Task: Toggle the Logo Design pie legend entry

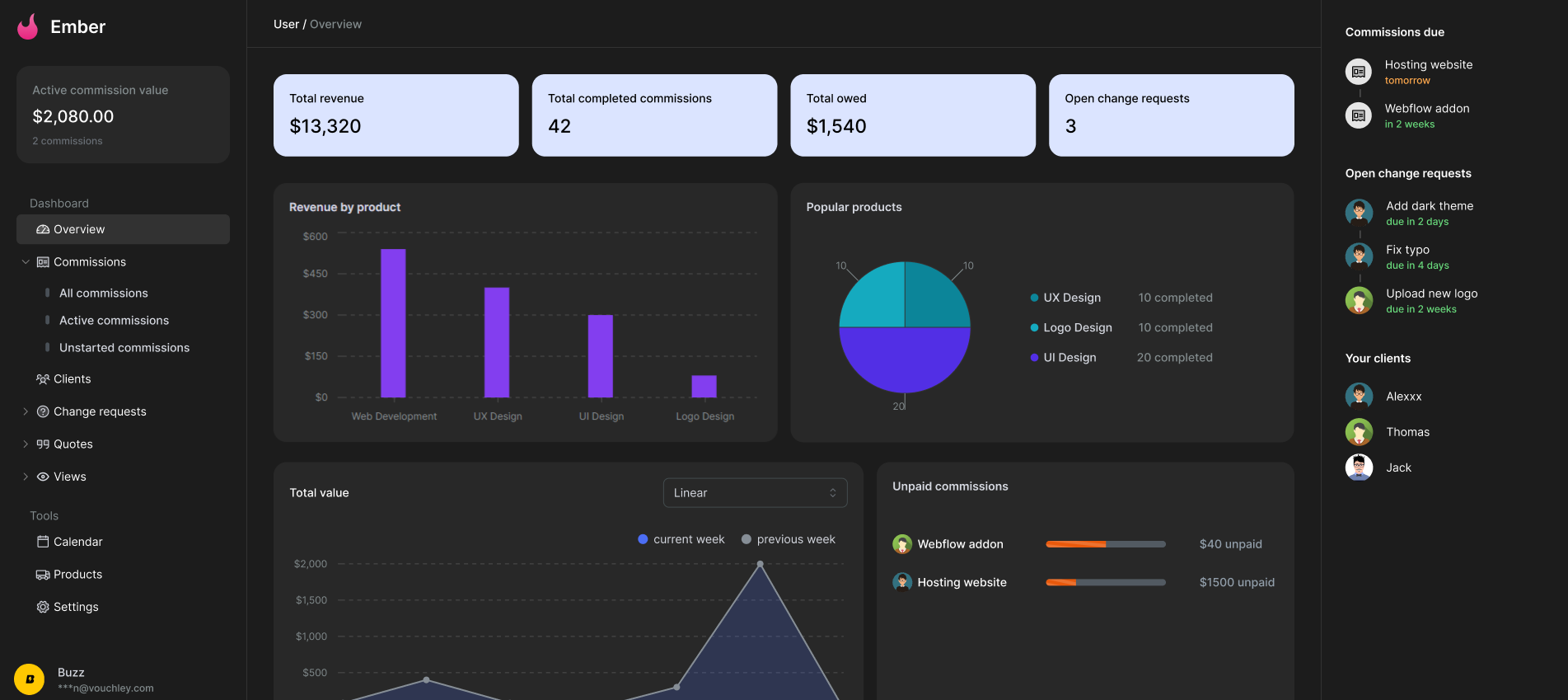Action: coord(1071,327)
